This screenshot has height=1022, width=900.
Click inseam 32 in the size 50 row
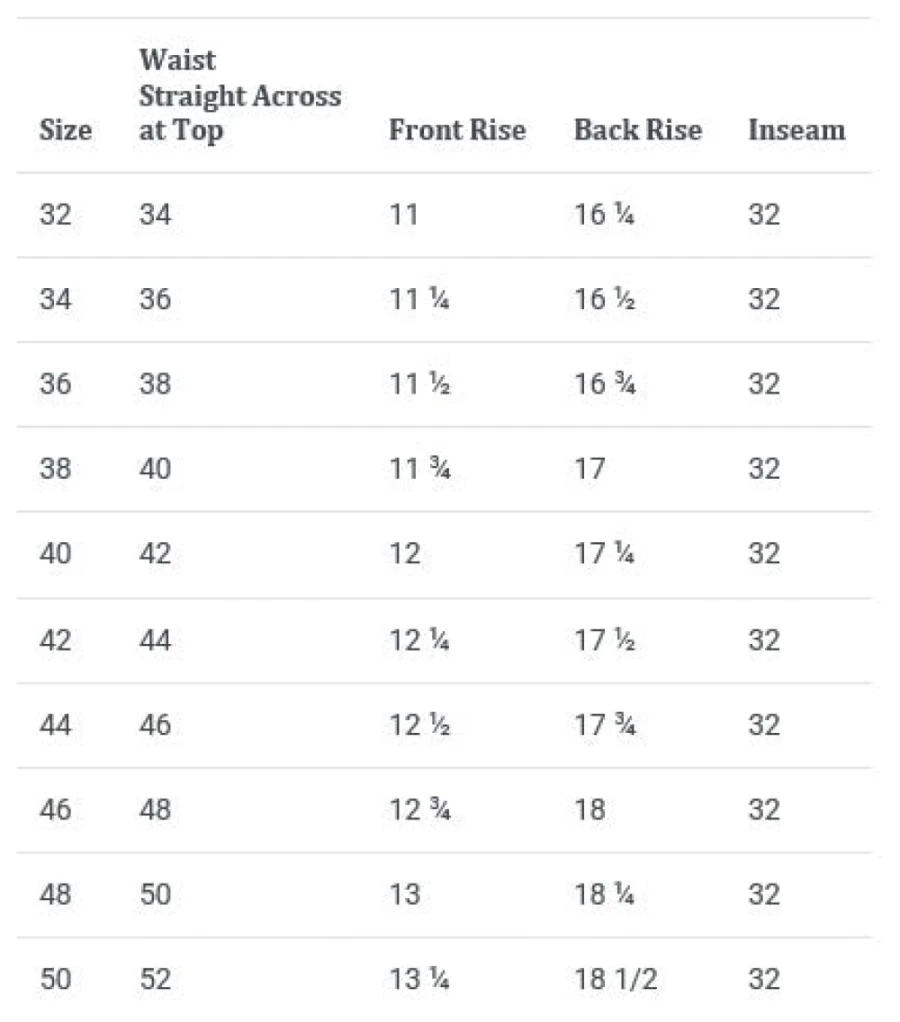[764, 979]
